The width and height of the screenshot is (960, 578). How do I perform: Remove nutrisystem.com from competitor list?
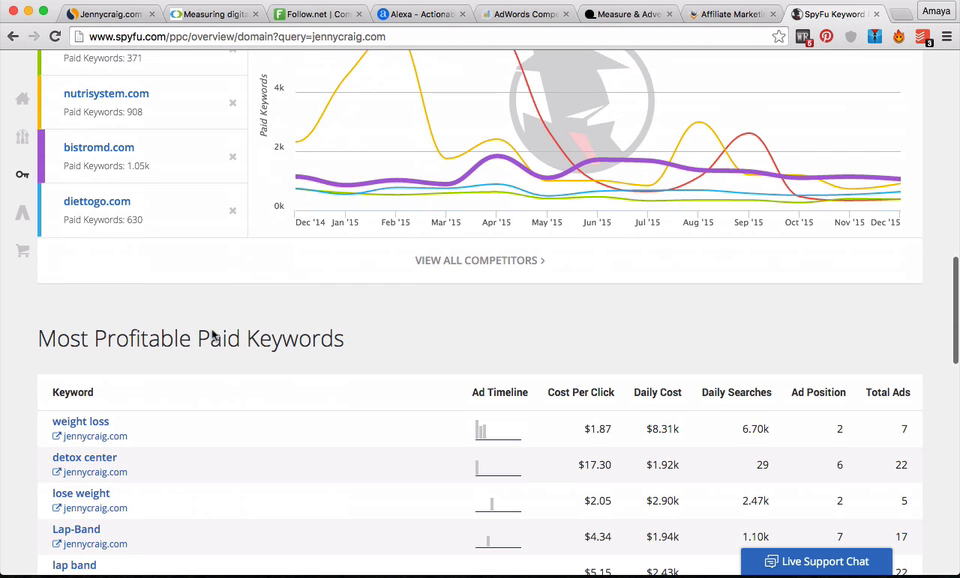pos(233,103)
